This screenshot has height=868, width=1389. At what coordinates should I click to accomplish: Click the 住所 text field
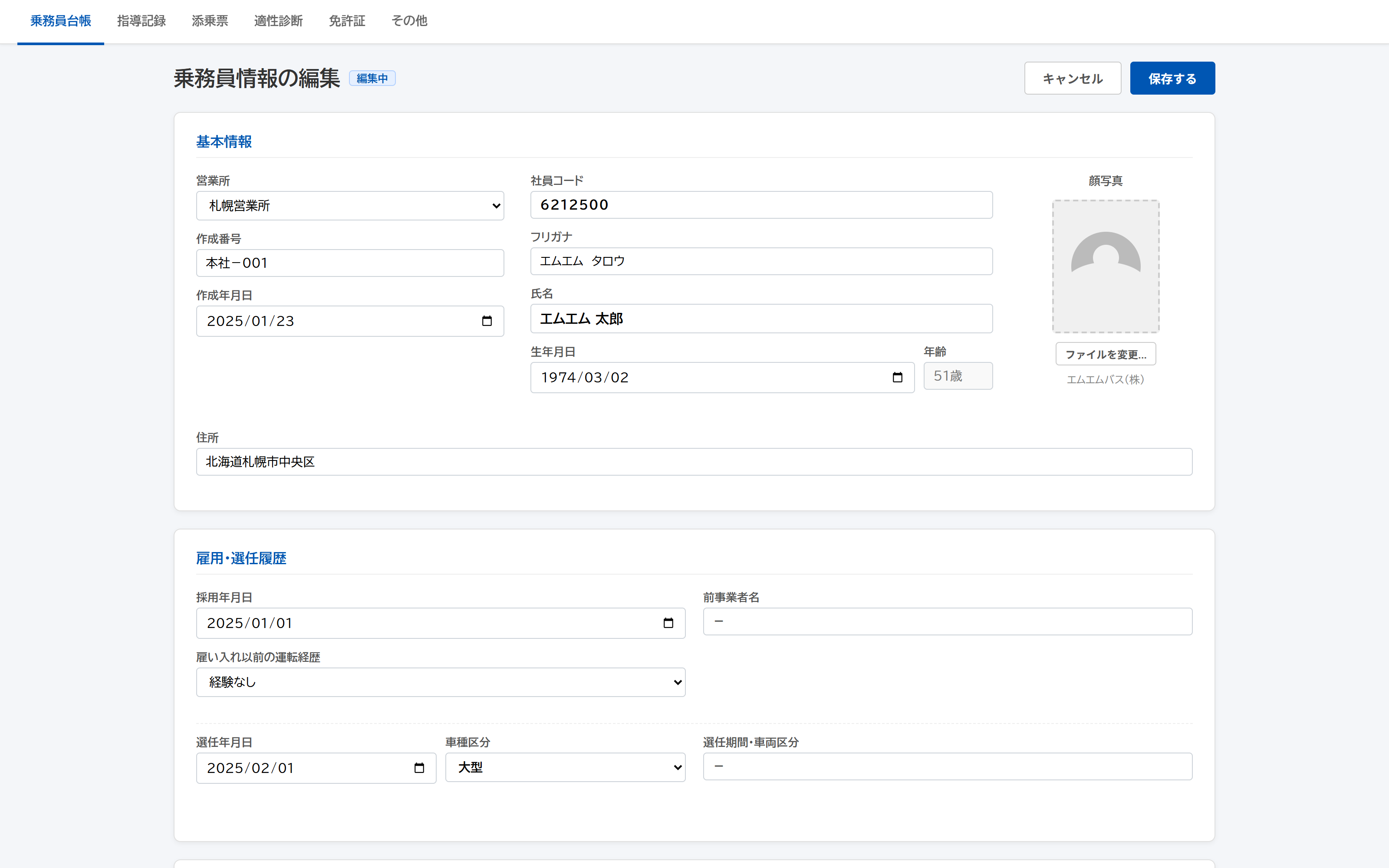pyautogui.click(x=694, y=461)
